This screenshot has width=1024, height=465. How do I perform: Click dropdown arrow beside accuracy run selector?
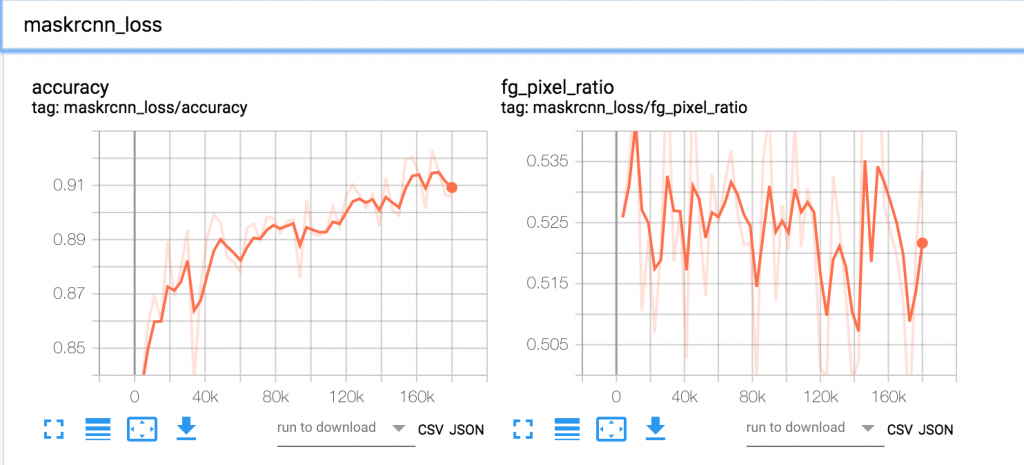[398, 429]
